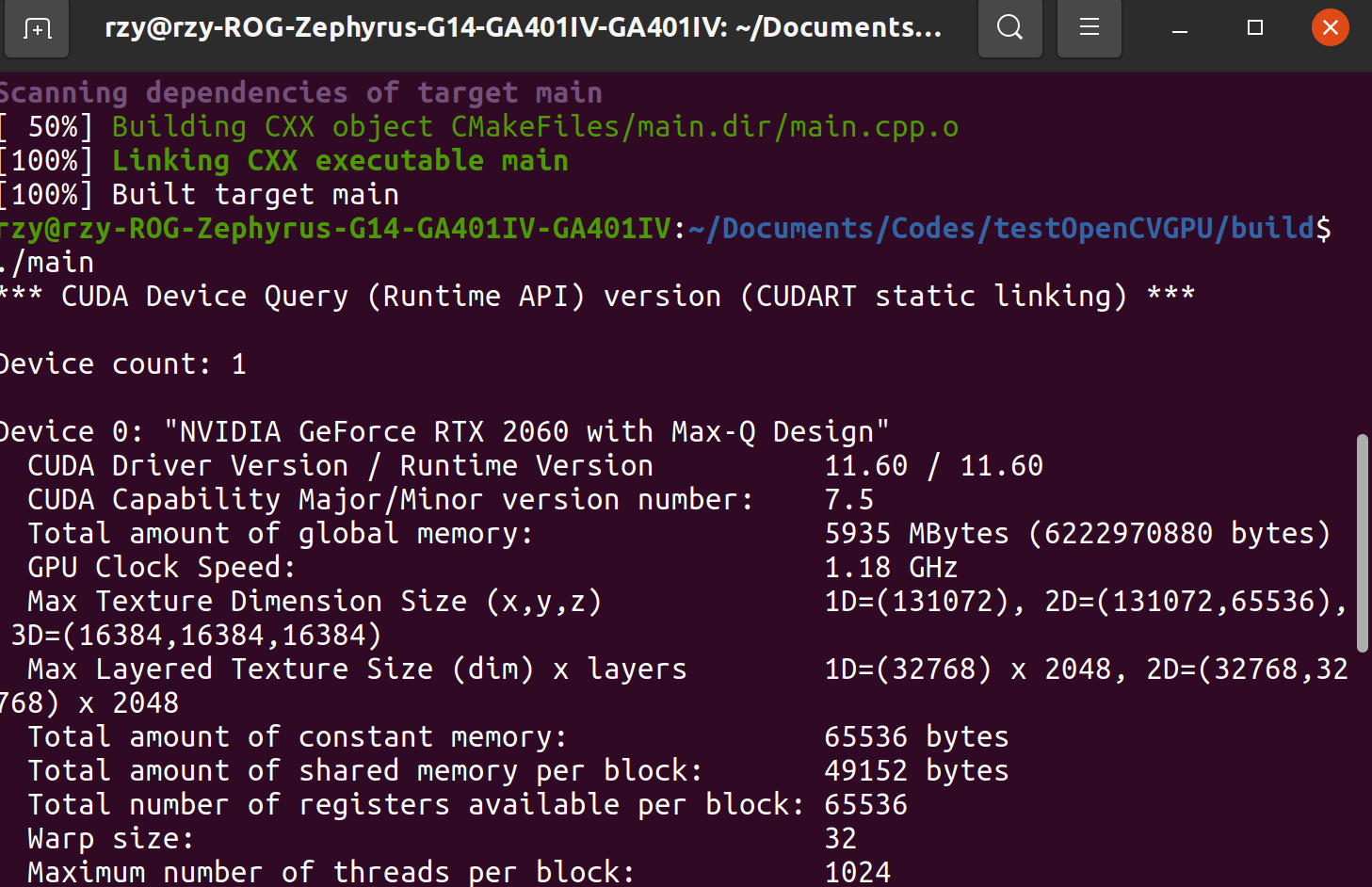Click 'Total amount of constant memory:' label
Image resolution: width=1372 pixels, height=887 pixels.
298,736
